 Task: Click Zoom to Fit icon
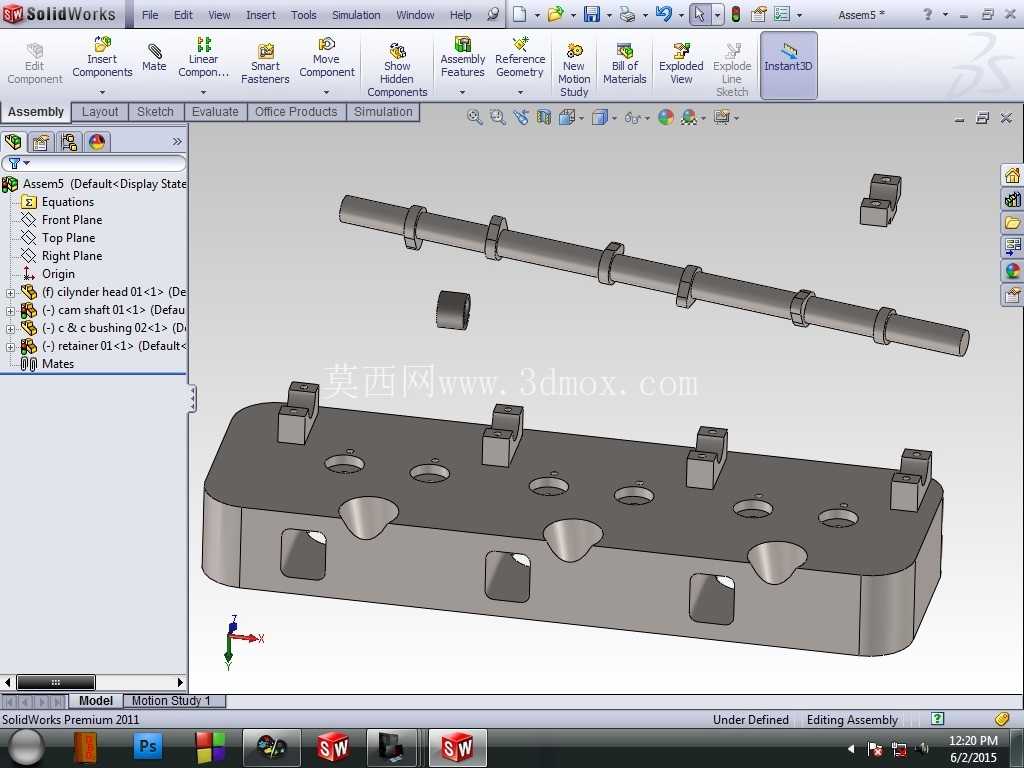coord(475,118)
